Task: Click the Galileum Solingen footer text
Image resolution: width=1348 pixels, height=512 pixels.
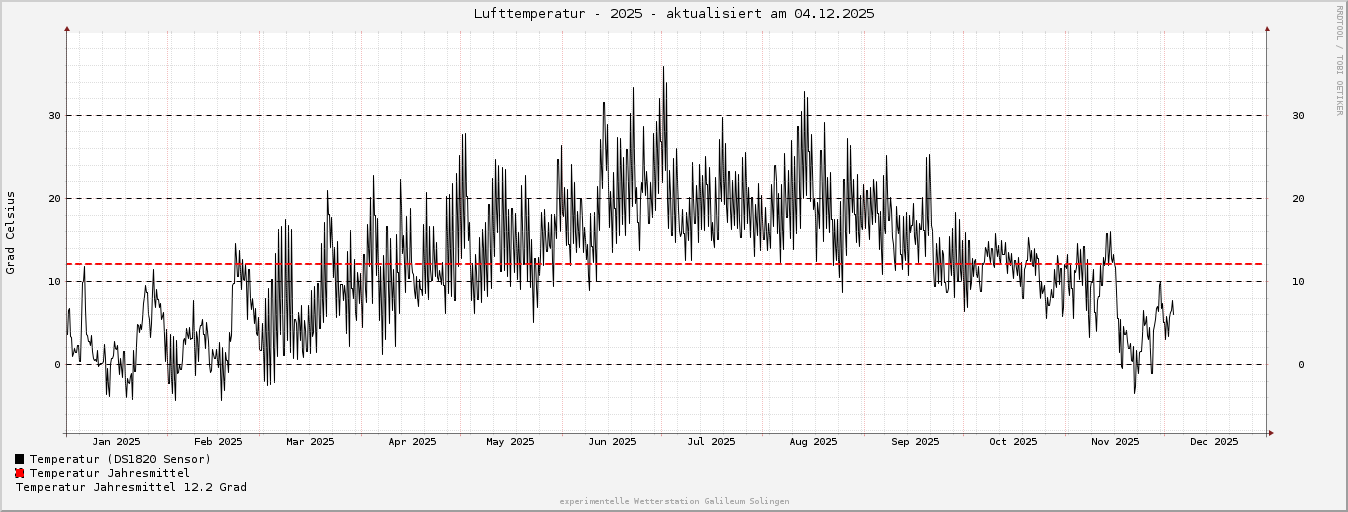Action: coord(674,501)
